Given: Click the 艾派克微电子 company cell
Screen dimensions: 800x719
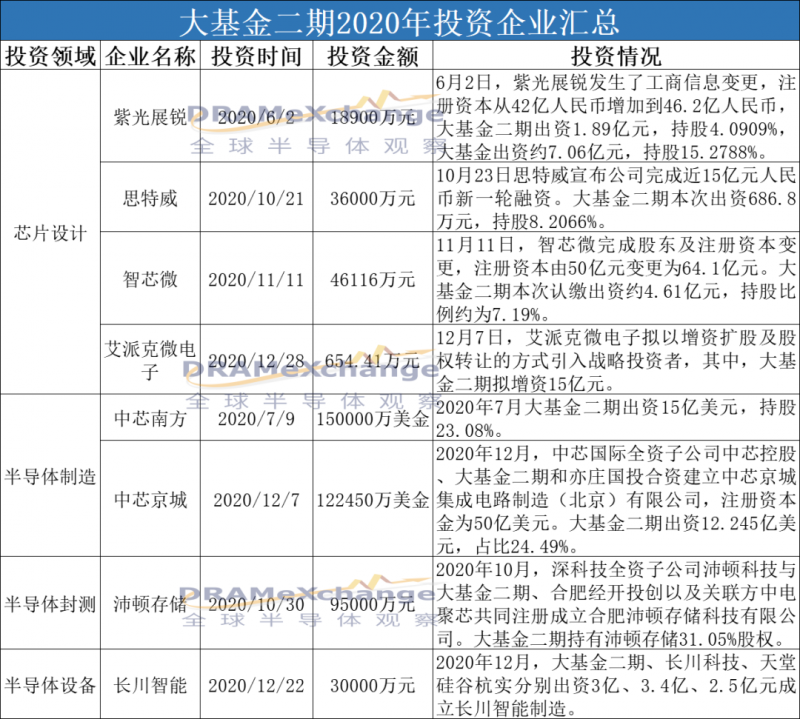Looking at the screenshot, I should coord(149,357).
